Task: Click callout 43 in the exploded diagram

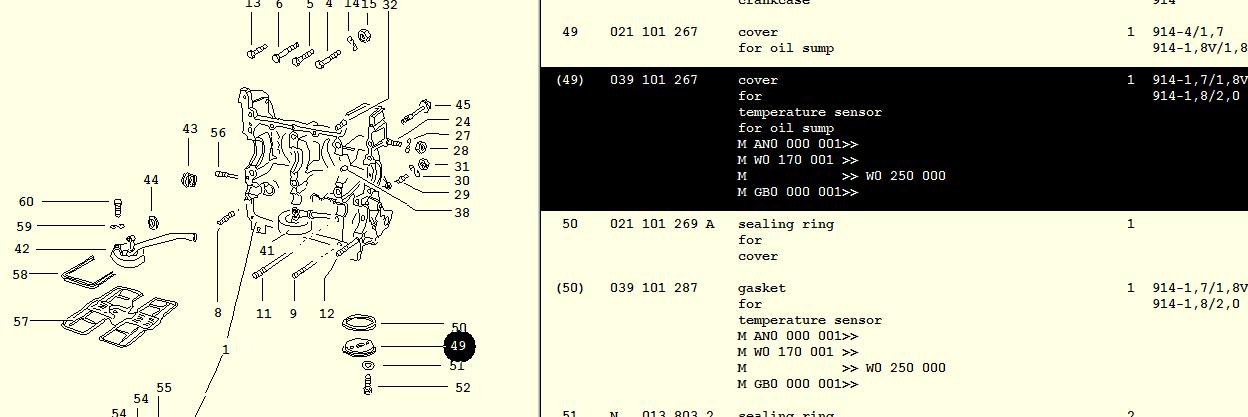Action: point(190,129)
